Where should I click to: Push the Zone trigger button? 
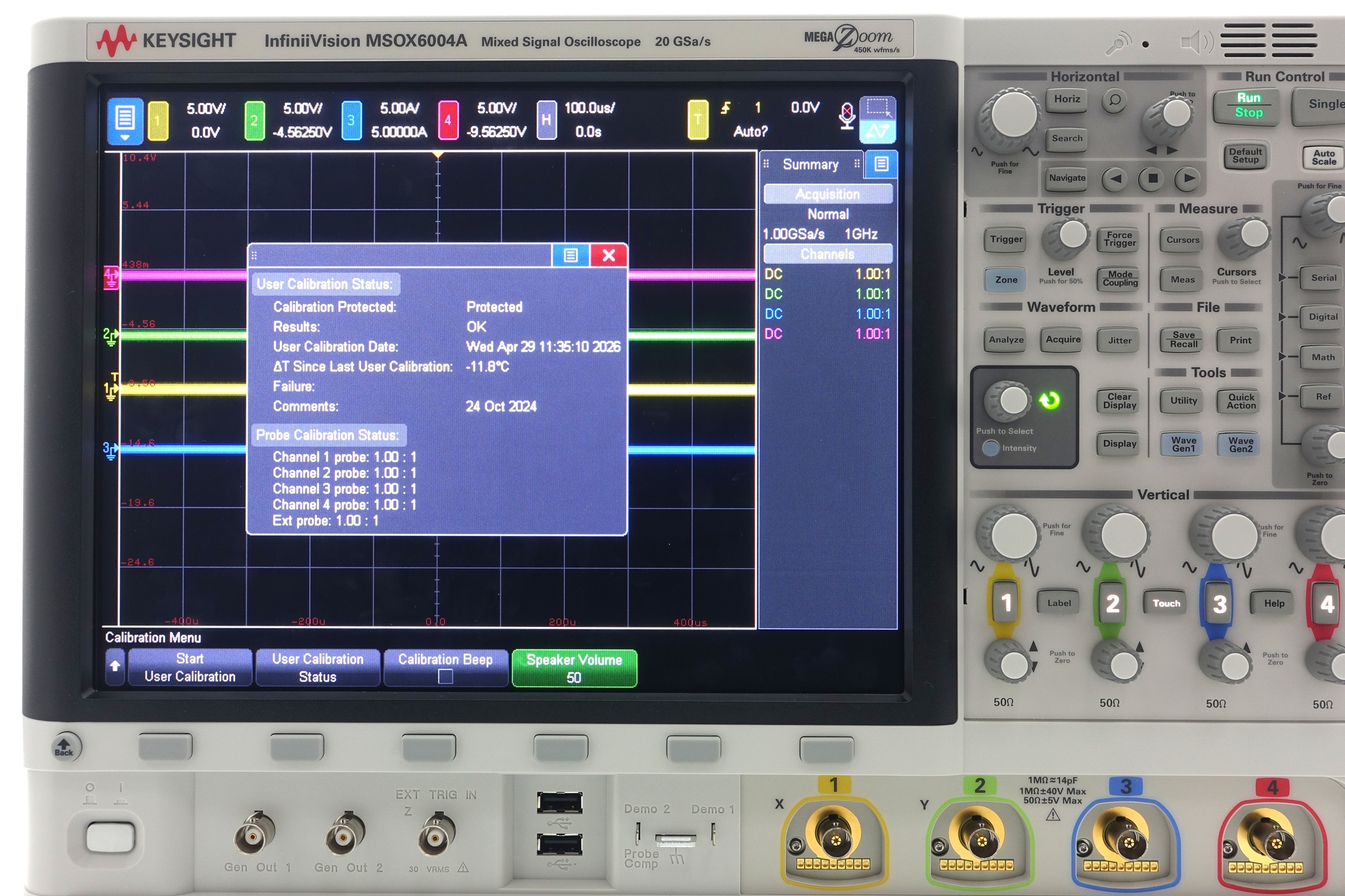coord(1005,280)
